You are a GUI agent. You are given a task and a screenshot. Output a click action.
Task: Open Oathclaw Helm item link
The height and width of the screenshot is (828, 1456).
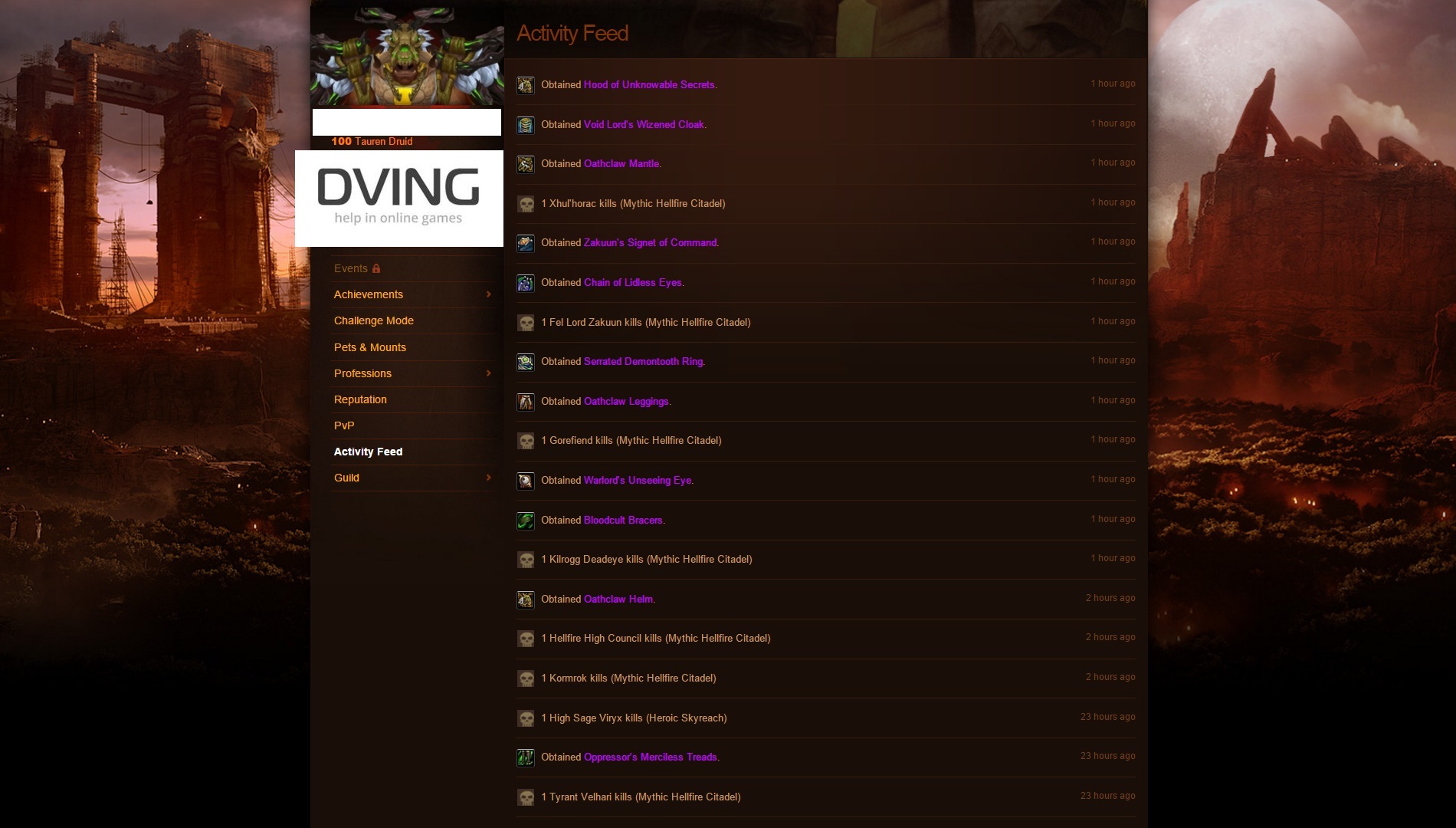tap(618, 600)
